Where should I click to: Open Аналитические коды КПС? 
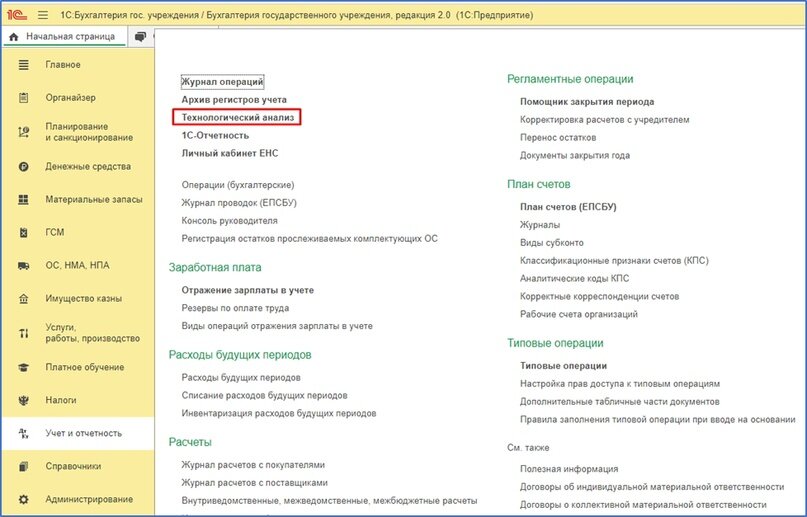pyautogui.click(x=574, y=278)
